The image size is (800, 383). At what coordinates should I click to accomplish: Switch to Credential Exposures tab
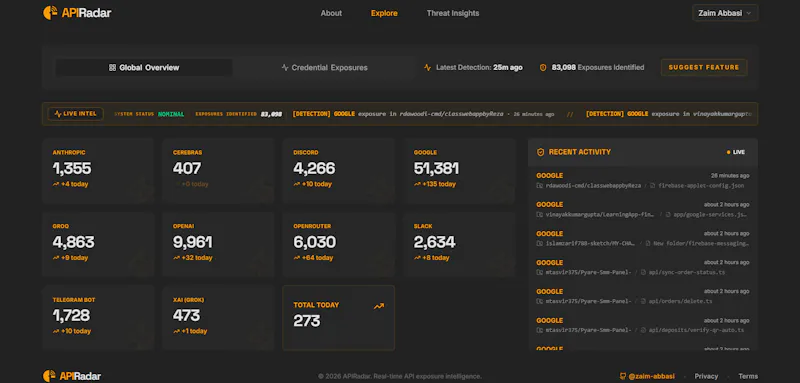tap(324, 67)
